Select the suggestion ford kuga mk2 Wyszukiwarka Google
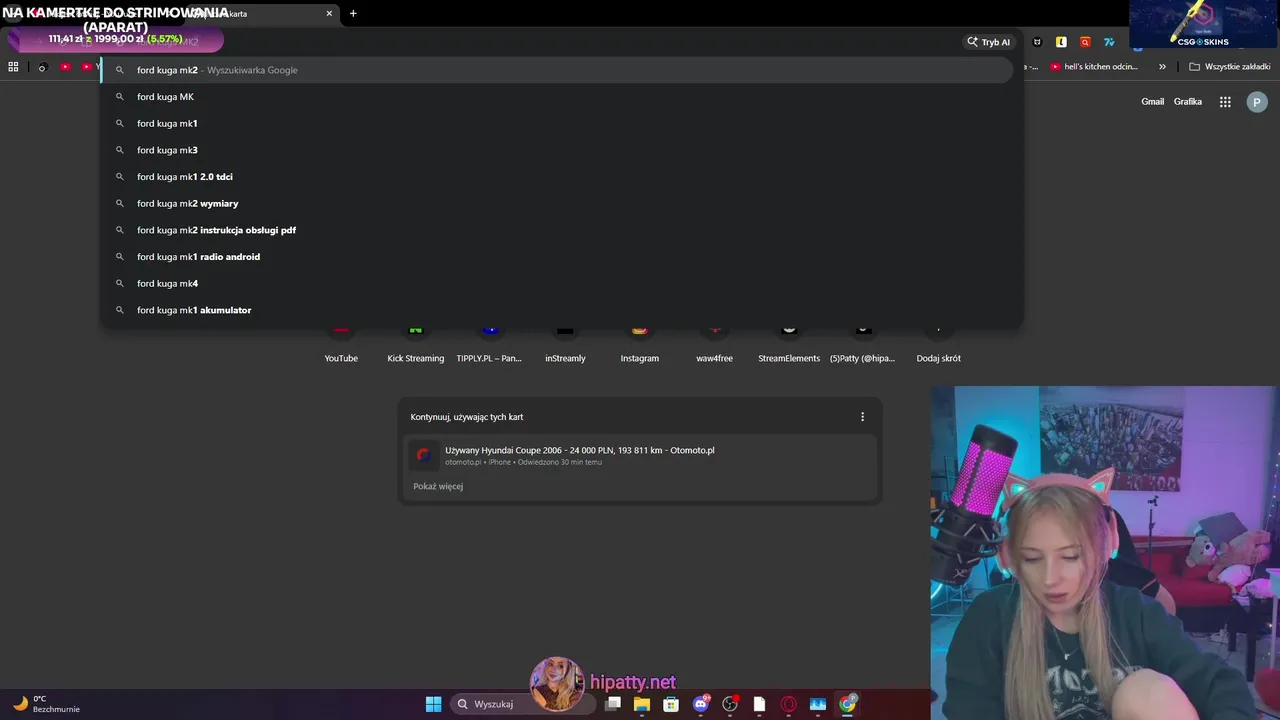 556,70
